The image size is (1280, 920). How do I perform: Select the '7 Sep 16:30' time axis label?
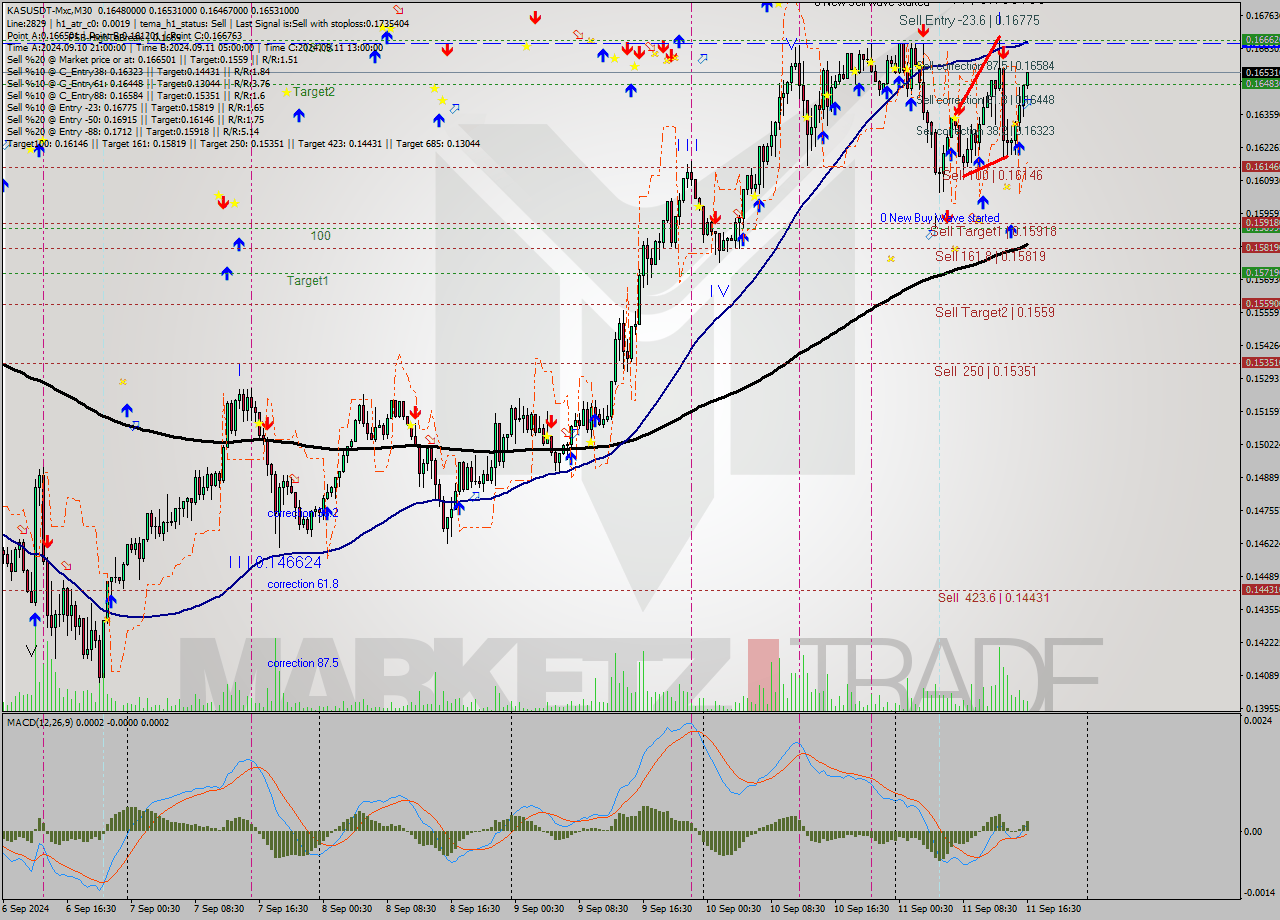284,909
